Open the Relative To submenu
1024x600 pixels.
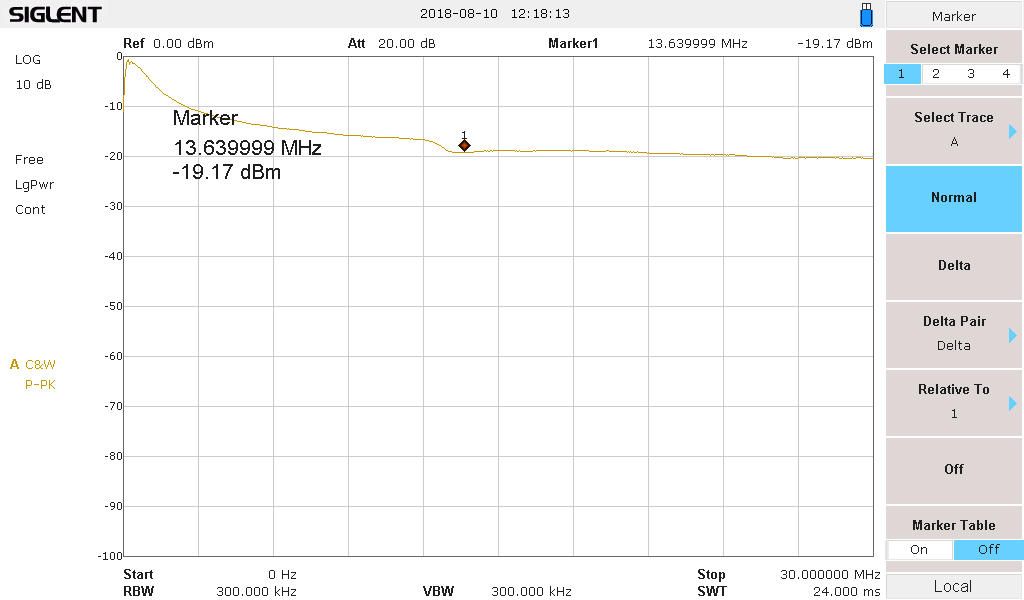pos(953,402)
